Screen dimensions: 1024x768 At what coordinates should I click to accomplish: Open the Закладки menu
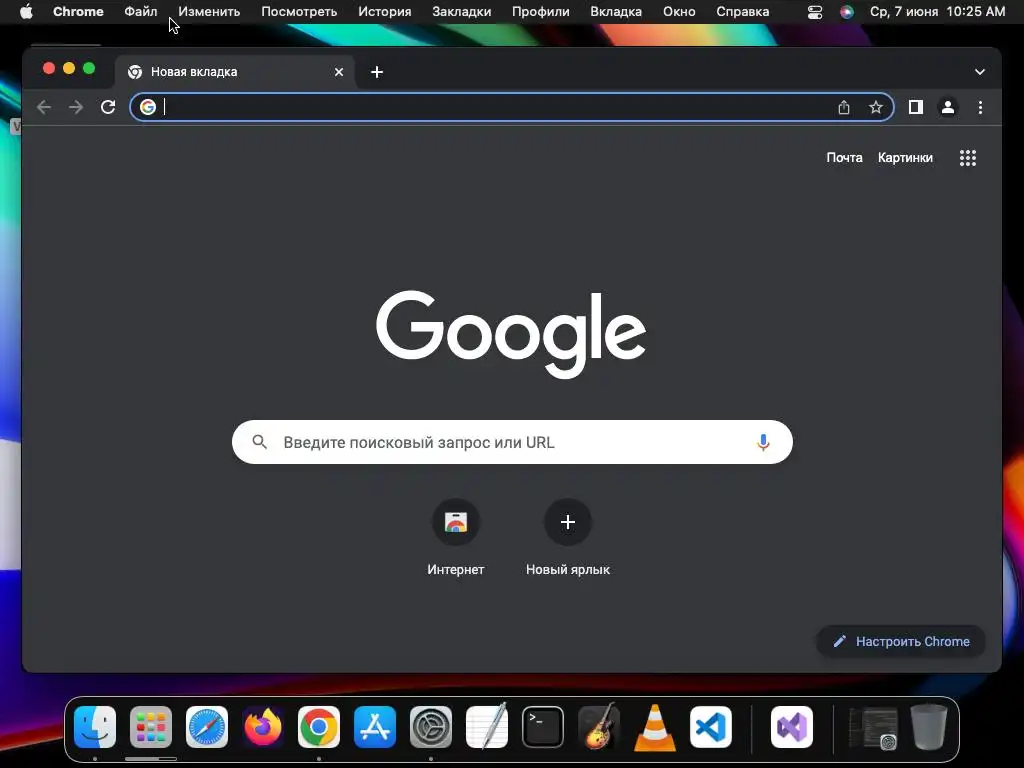pyautogui.click(x=462, y=12)
